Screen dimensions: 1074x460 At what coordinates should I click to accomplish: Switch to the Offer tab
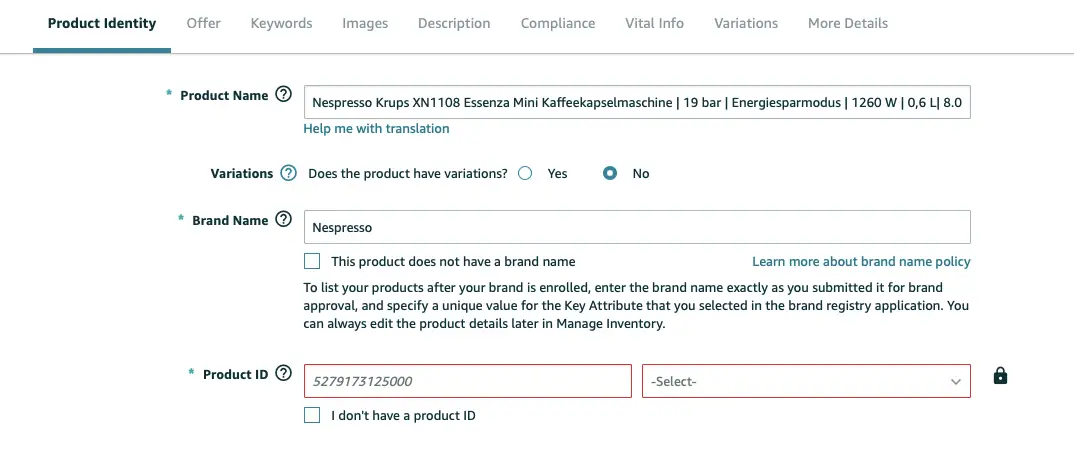(x=203, y=23)
